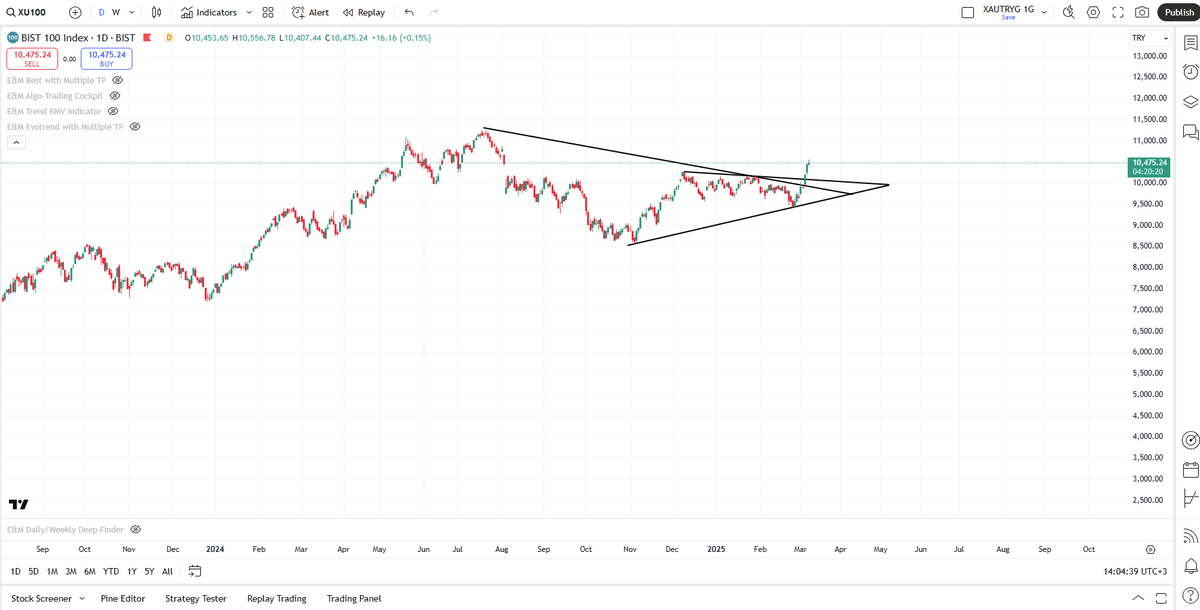Viewport: 1200px width, 610px height.
Task: Show E&M Evotrend with Multiple TP indicator
Action: point(135,127)
